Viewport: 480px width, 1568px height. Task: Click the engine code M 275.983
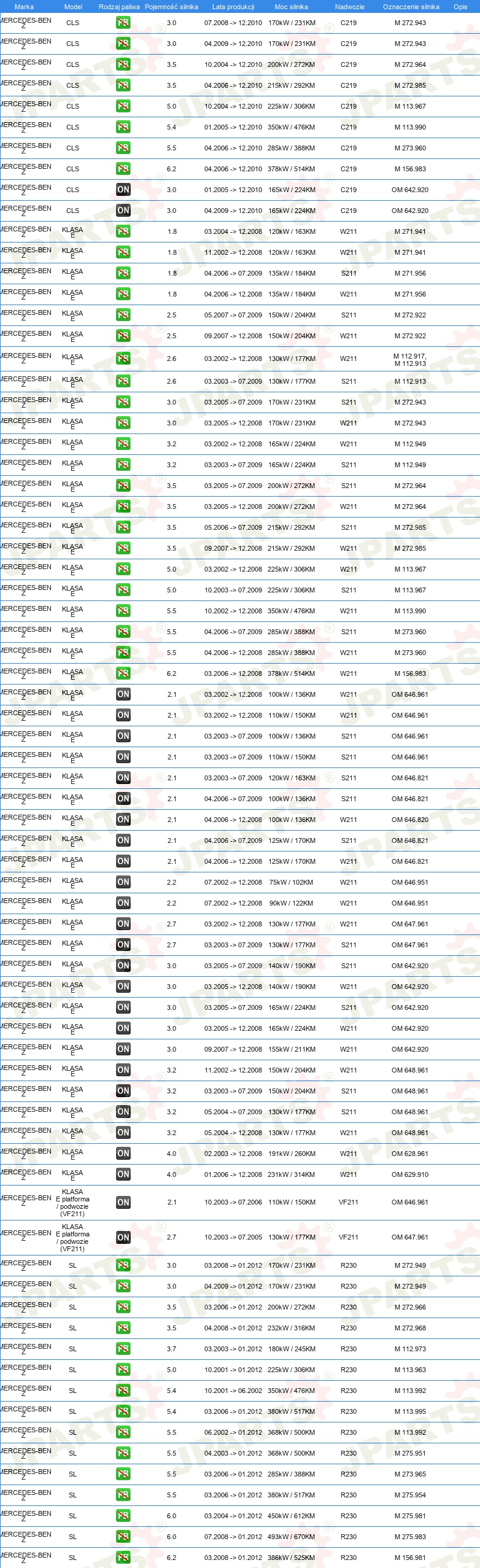coord(410,1537)
